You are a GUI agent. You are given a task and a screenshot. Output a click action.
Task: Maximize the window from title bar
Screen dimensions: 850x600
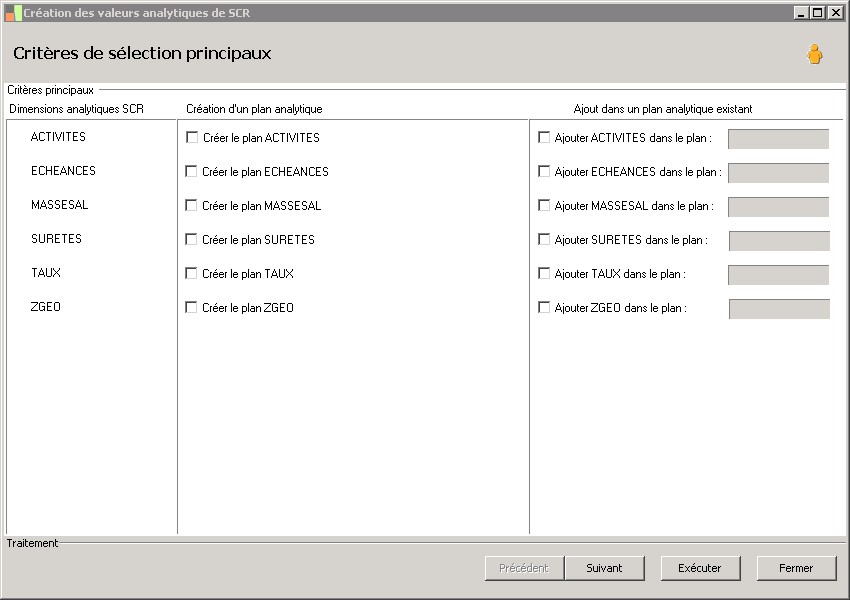click(818, 13)
